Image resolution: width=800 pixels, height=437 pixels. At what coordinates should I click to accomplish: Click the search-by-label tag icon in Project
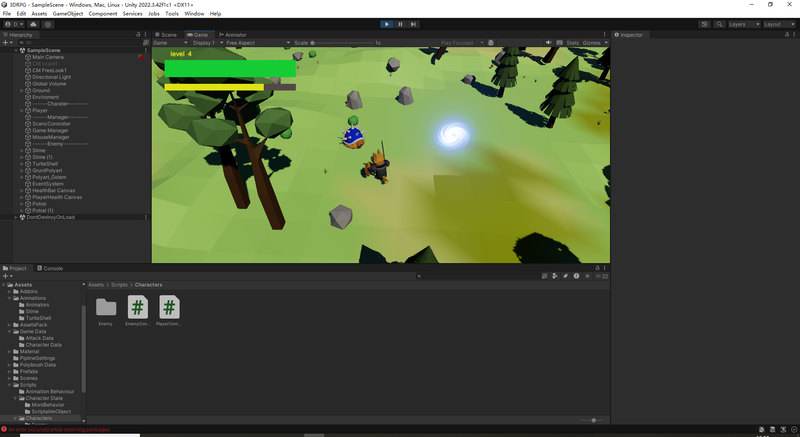565,276
